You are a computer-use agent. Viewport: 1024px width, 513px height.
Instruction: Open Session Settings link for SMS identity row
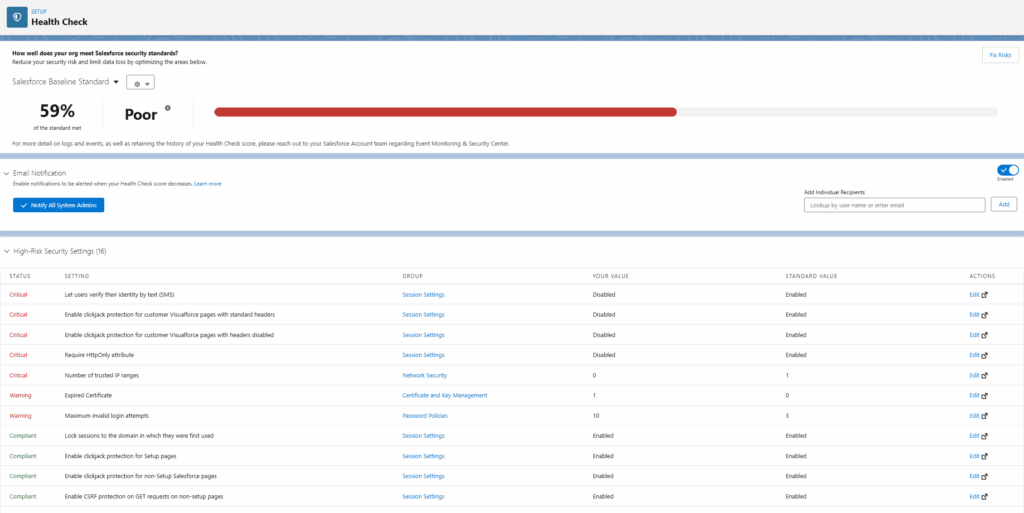coord(423,294)
